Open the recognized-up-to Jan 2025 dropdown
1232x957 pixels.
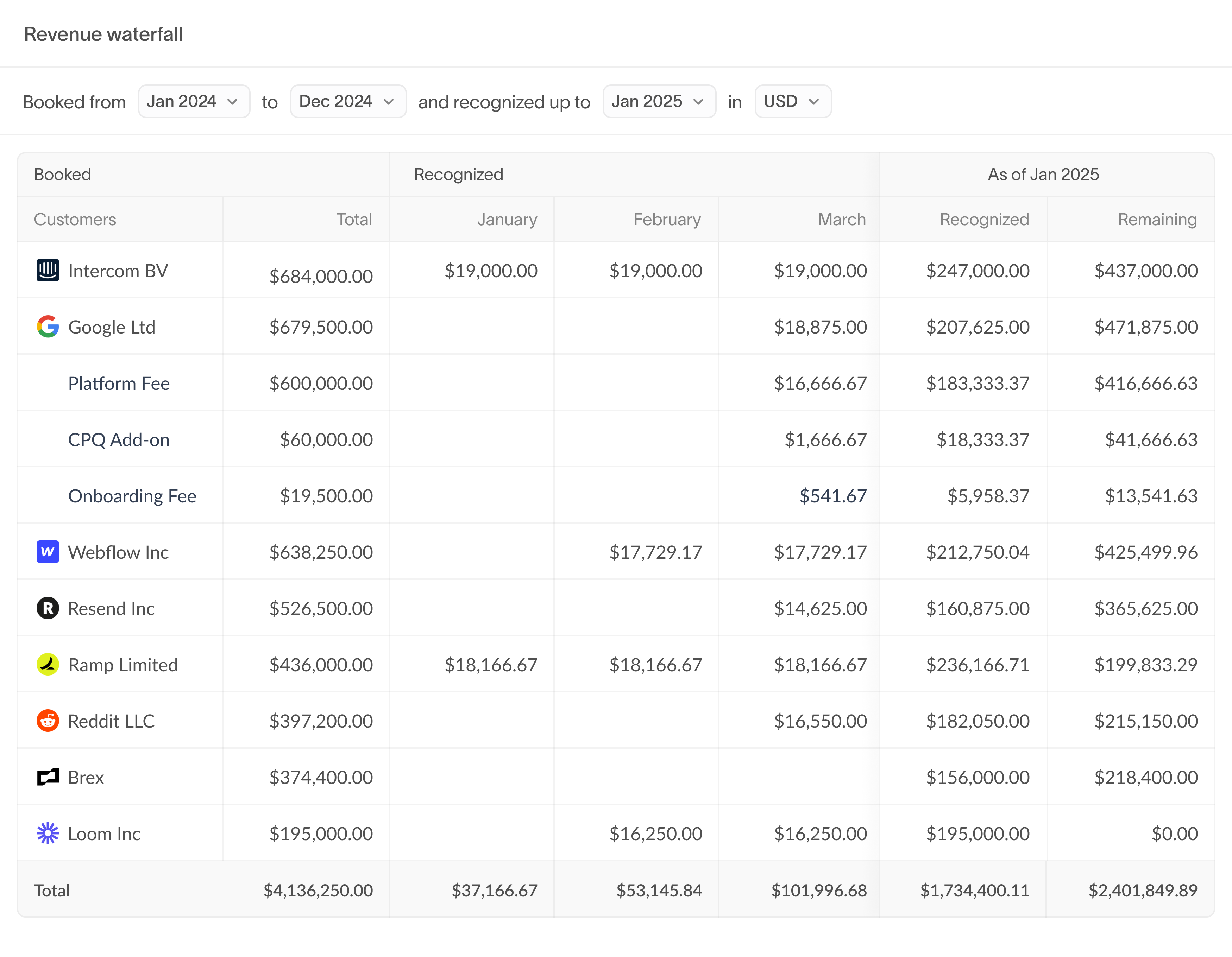[659, 102]
